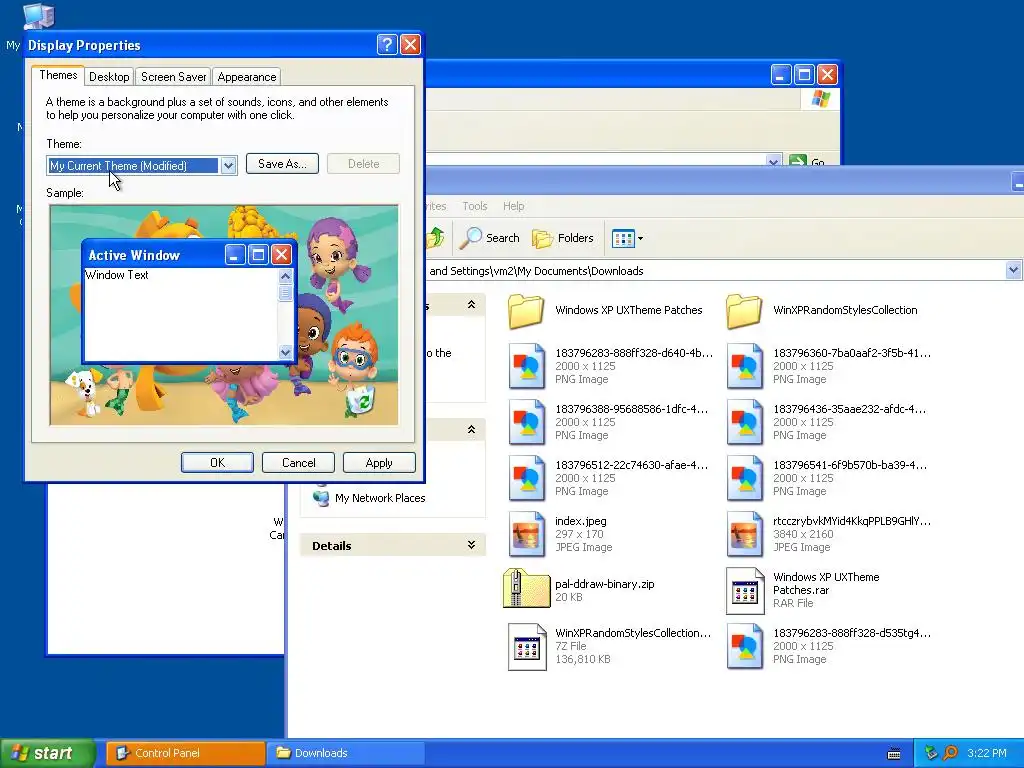Select the index.jpeg image icon
Viewport: 1024px width, 768px height.
526,534
